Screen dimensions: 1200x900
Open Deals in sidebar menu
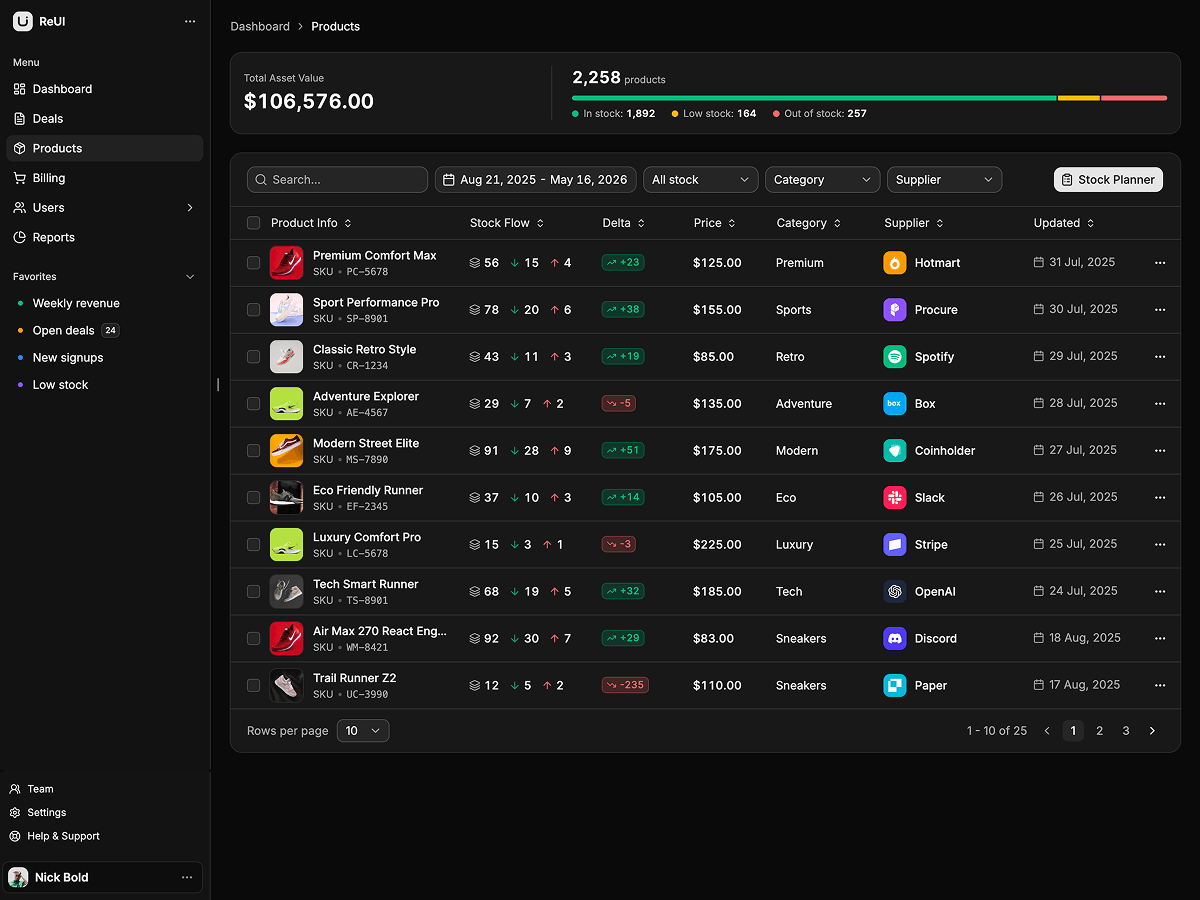tap(105, 119)
